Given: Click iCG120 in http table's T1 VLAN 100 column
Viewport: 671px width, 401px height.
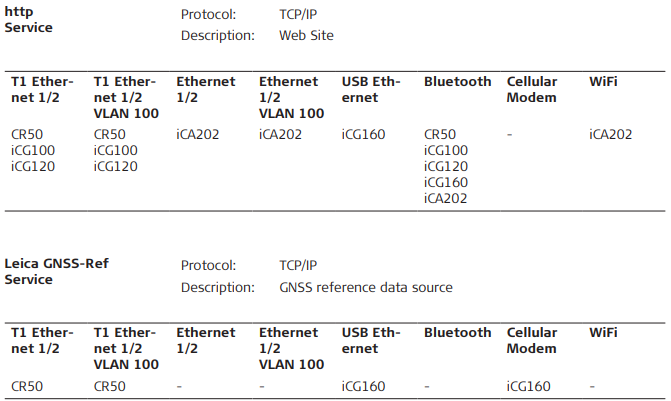Looking at the screenshot, I should tap(115, 166).
